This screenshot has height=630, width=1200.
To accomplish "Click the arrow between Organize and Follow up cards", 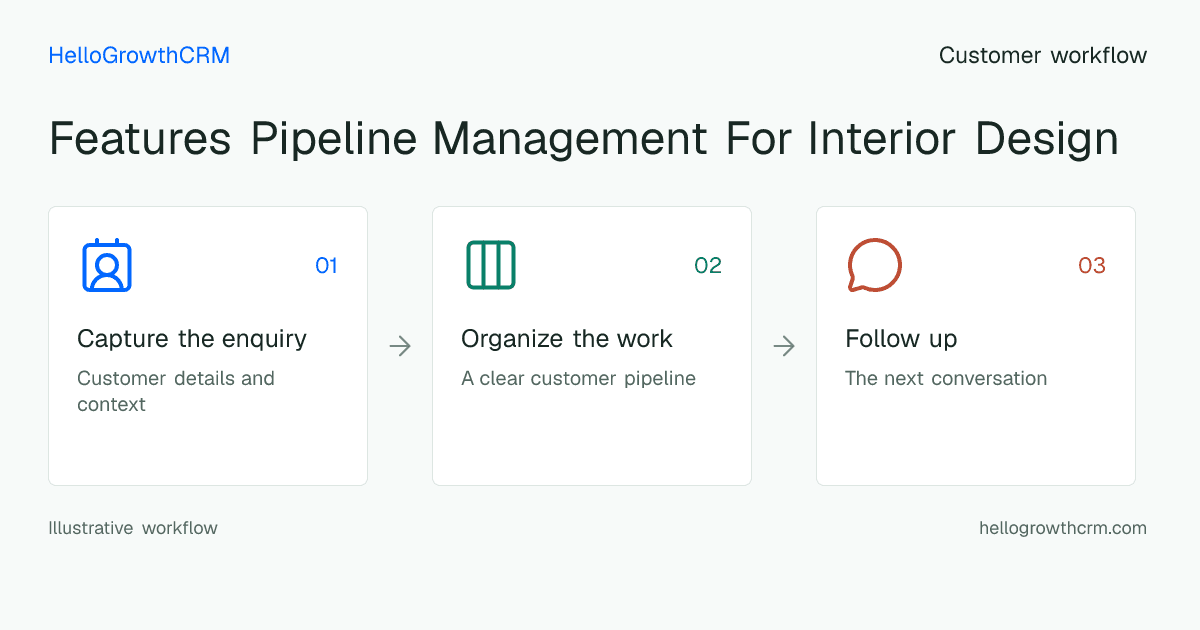I will pos(784,346).
